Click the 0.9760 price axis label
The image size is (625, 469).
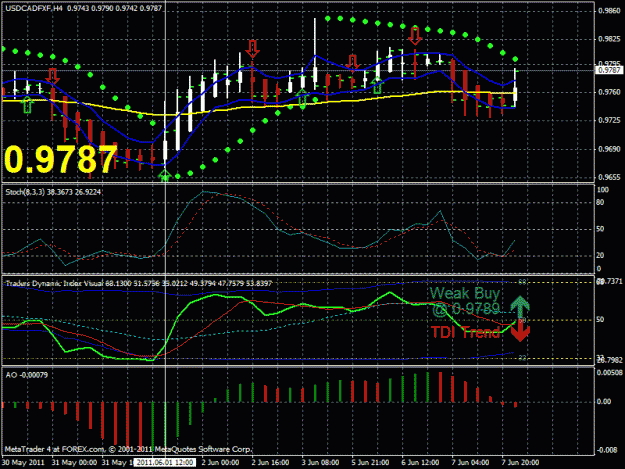[x=609, y=92]
